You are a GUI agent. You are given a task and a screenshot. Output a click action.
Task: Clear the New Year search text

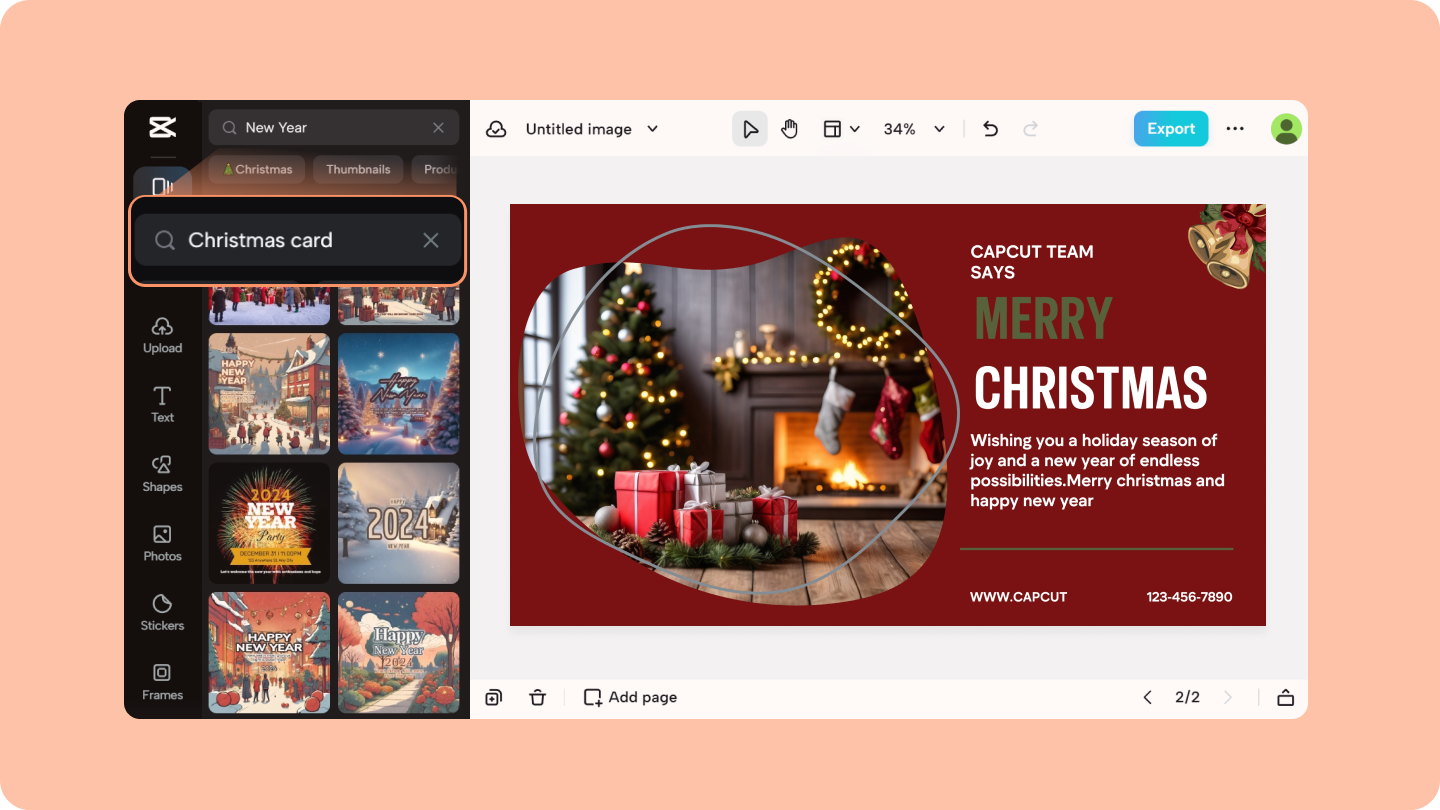pyautogui.click(x=438, y=128)
